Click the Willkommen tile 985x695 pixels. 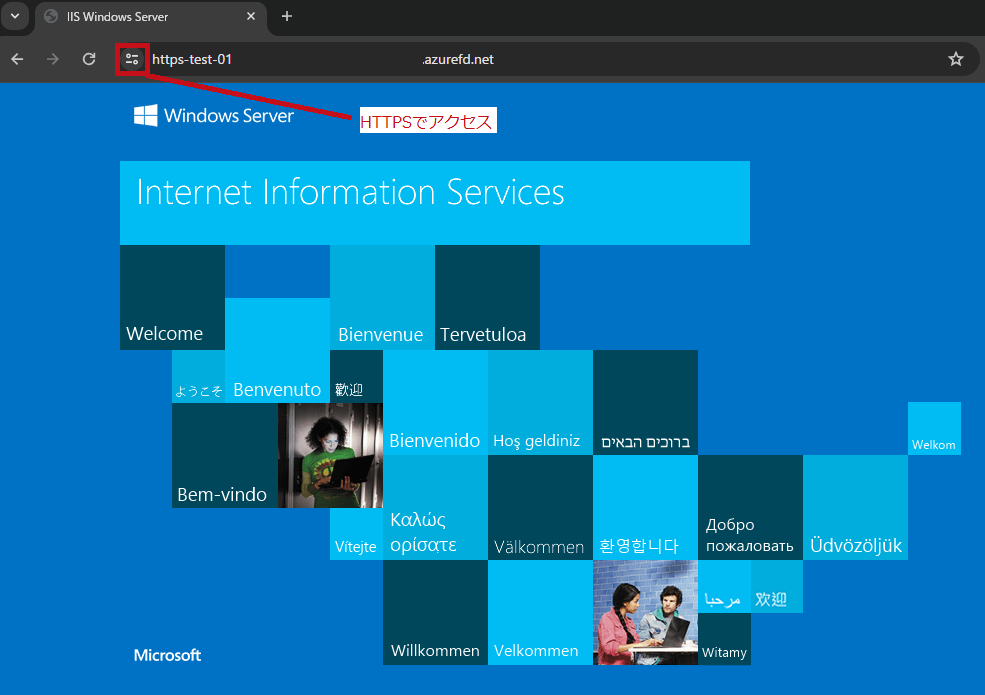(x=435, y=612)
